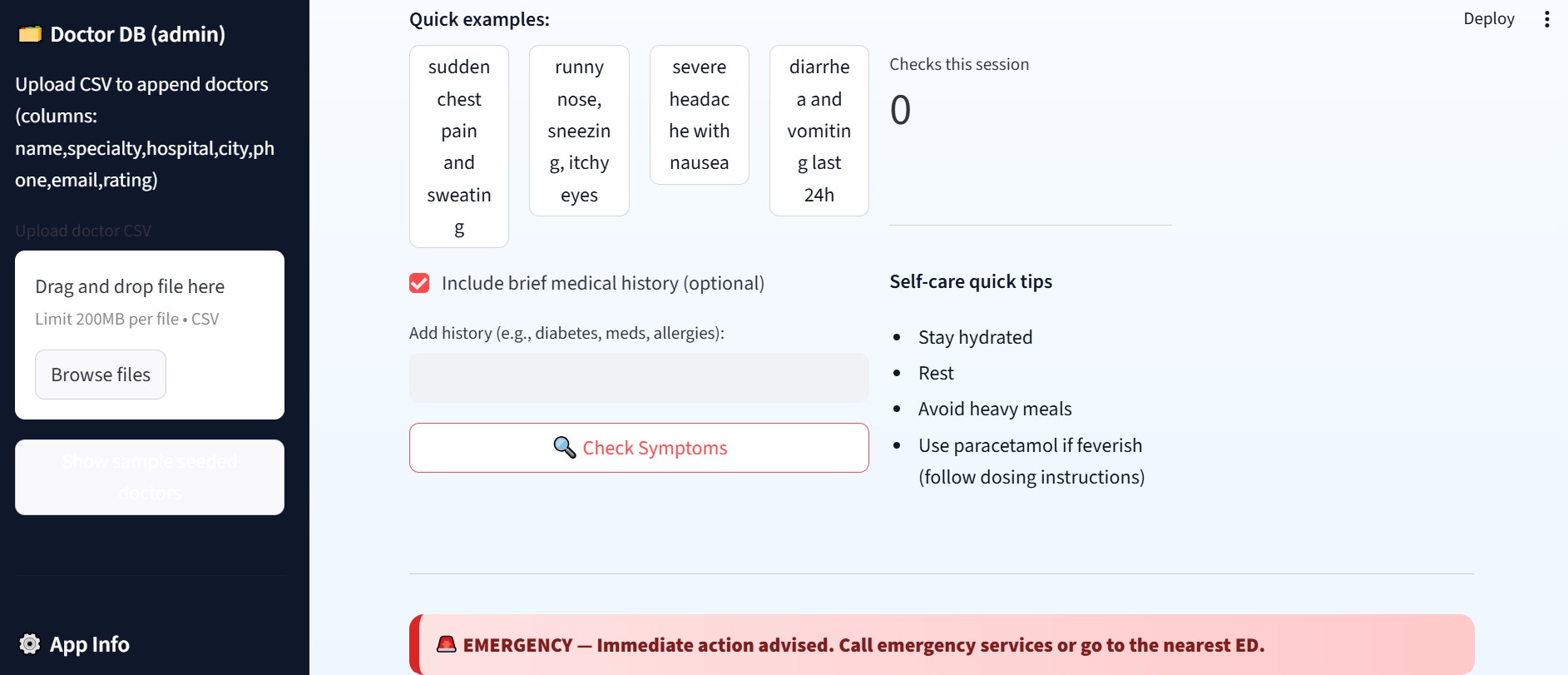Screen dimensions: 1568x675
Task: Uncheck Include brief medical history
Action: [418, 283]
